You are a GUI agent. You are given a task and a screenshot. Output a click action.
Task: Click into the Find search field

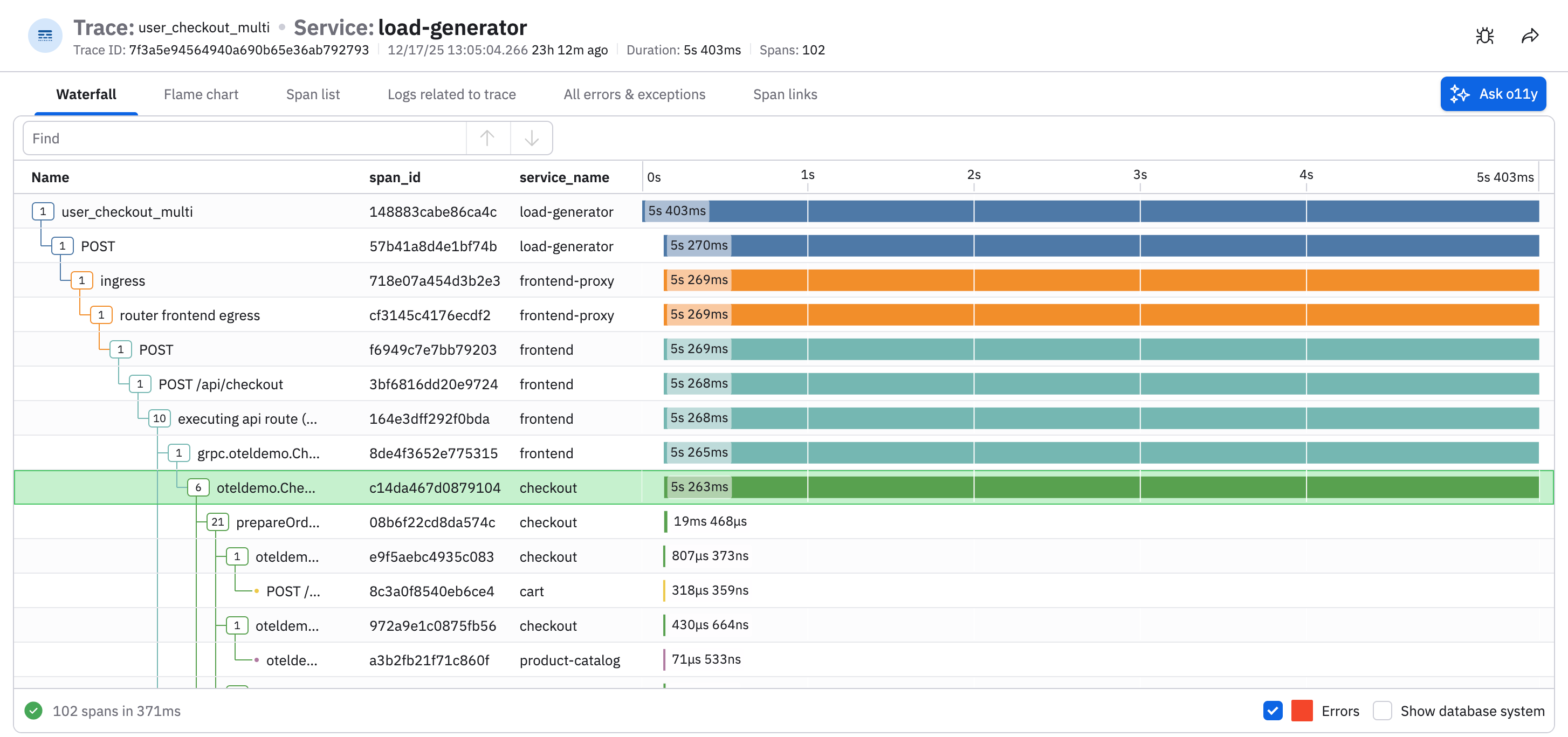coord(244,138)
